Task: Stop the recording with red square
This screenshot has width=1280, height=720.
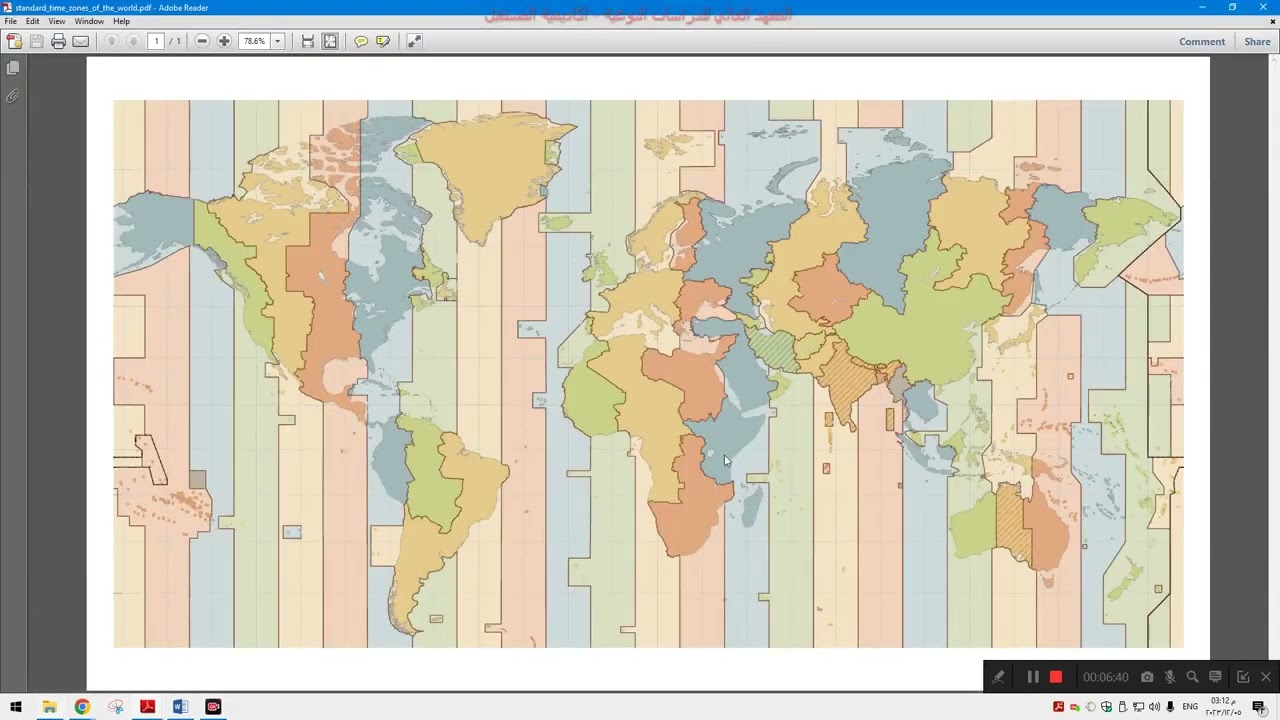Action: pos(1056,677)
